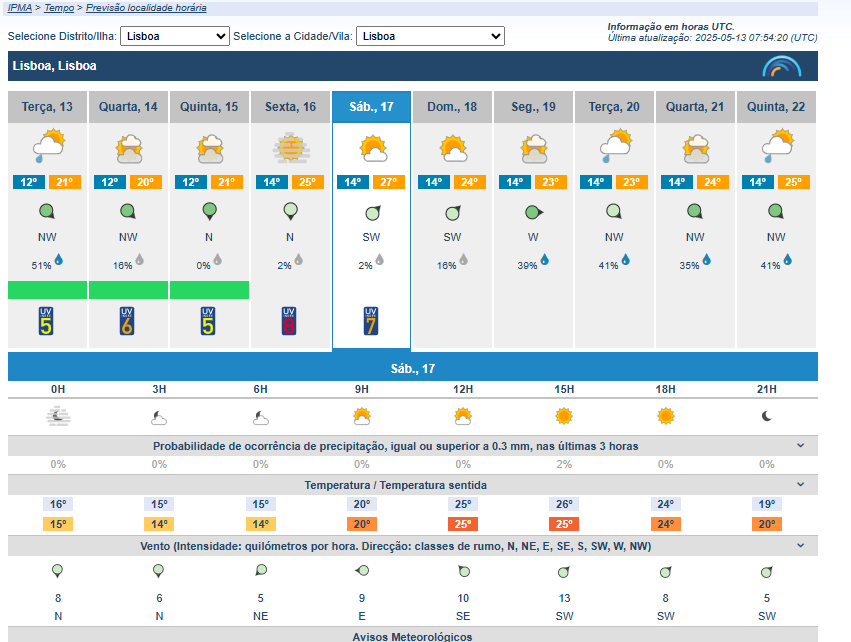Click the 2% precipitation value at 15H
Viewport: 851px width, 642px height.
click(x=564, y=464)
